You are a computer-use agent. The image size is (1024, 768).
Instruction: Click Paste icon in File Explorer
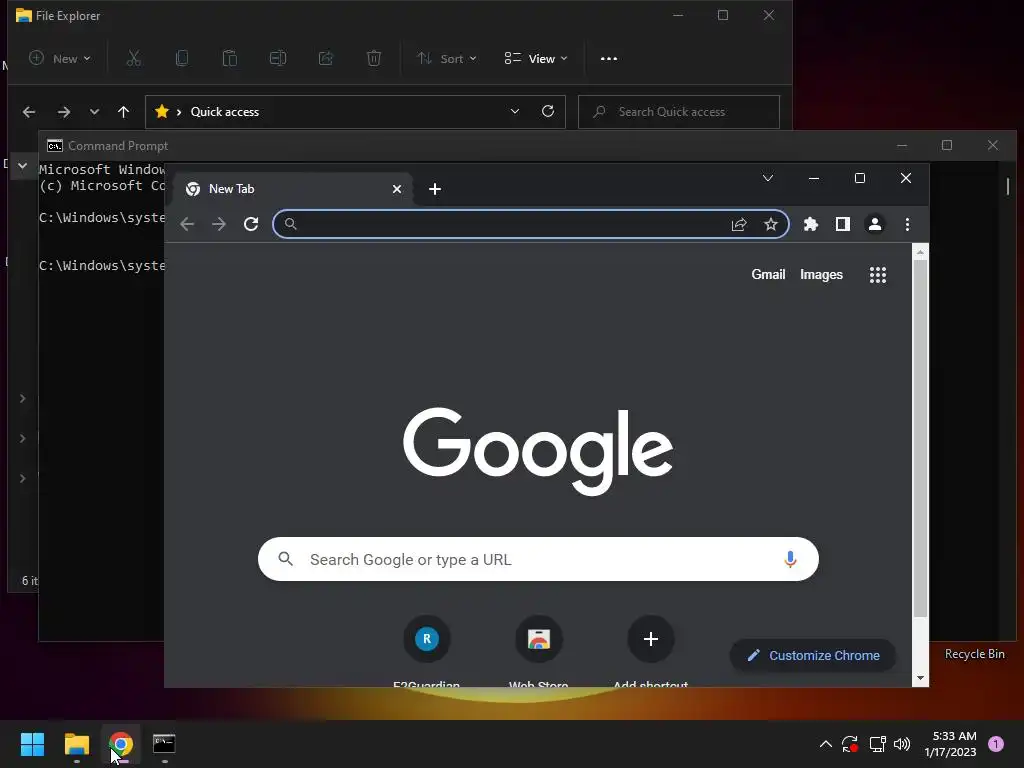(230, 59)
